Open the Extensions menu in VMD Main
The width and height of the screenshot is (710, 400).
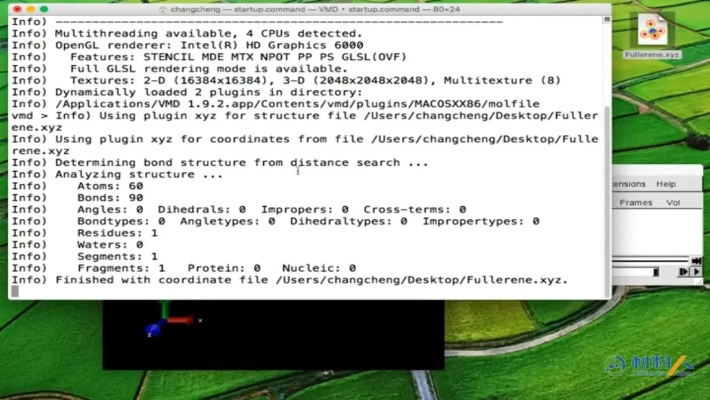point(628,184)
